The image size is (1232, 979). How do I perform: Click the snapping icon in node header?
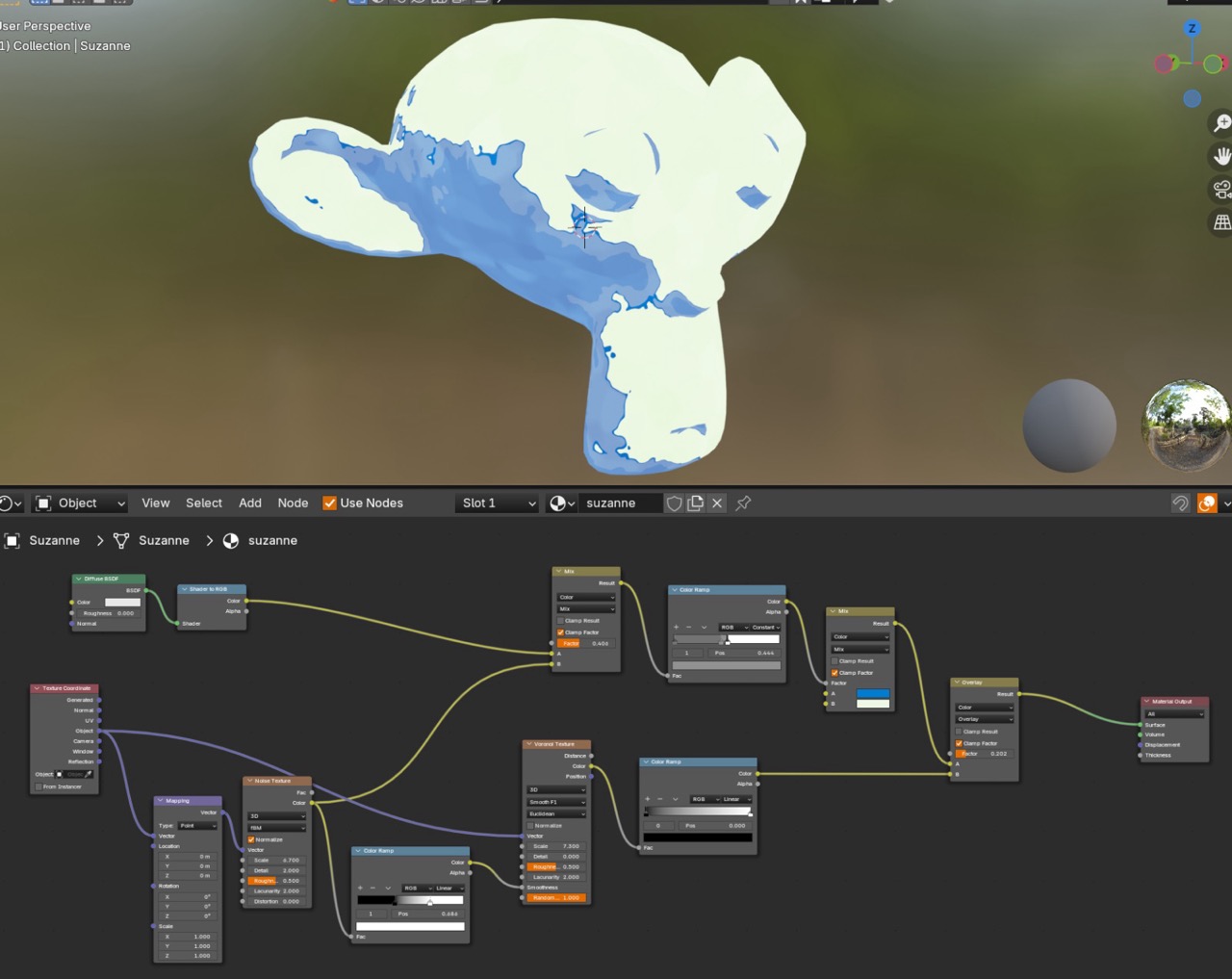[1180, 503]
